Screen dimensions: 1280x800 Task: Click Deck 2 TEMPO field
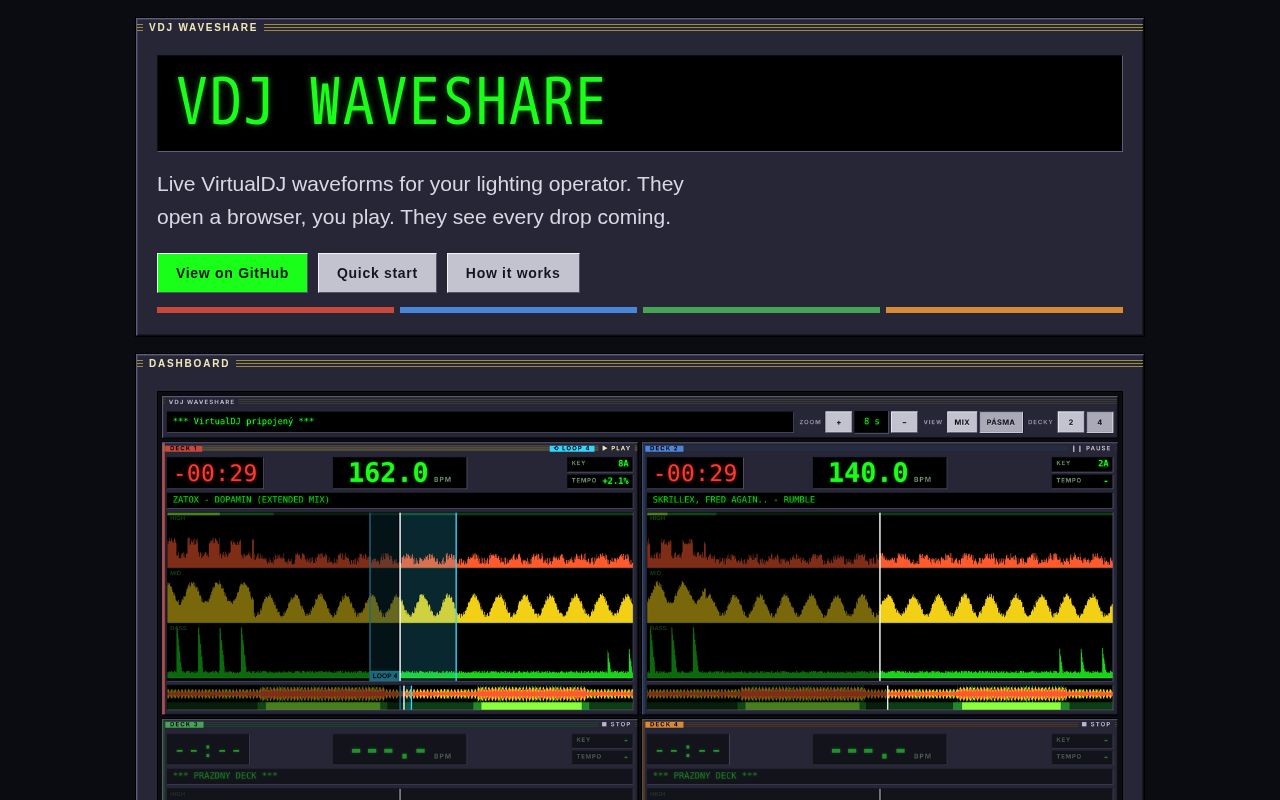[x=1081, y=481]
